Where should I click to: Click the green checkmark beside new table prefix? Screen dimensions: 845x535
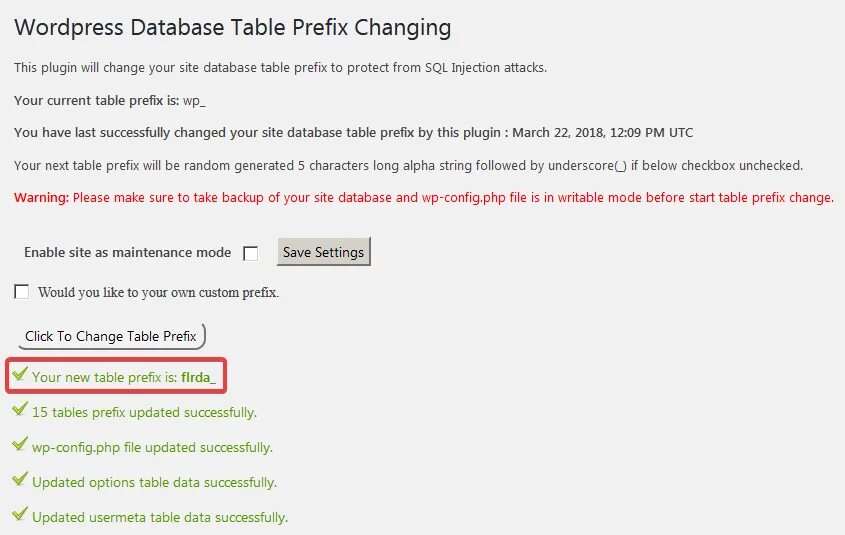point(20,375)
